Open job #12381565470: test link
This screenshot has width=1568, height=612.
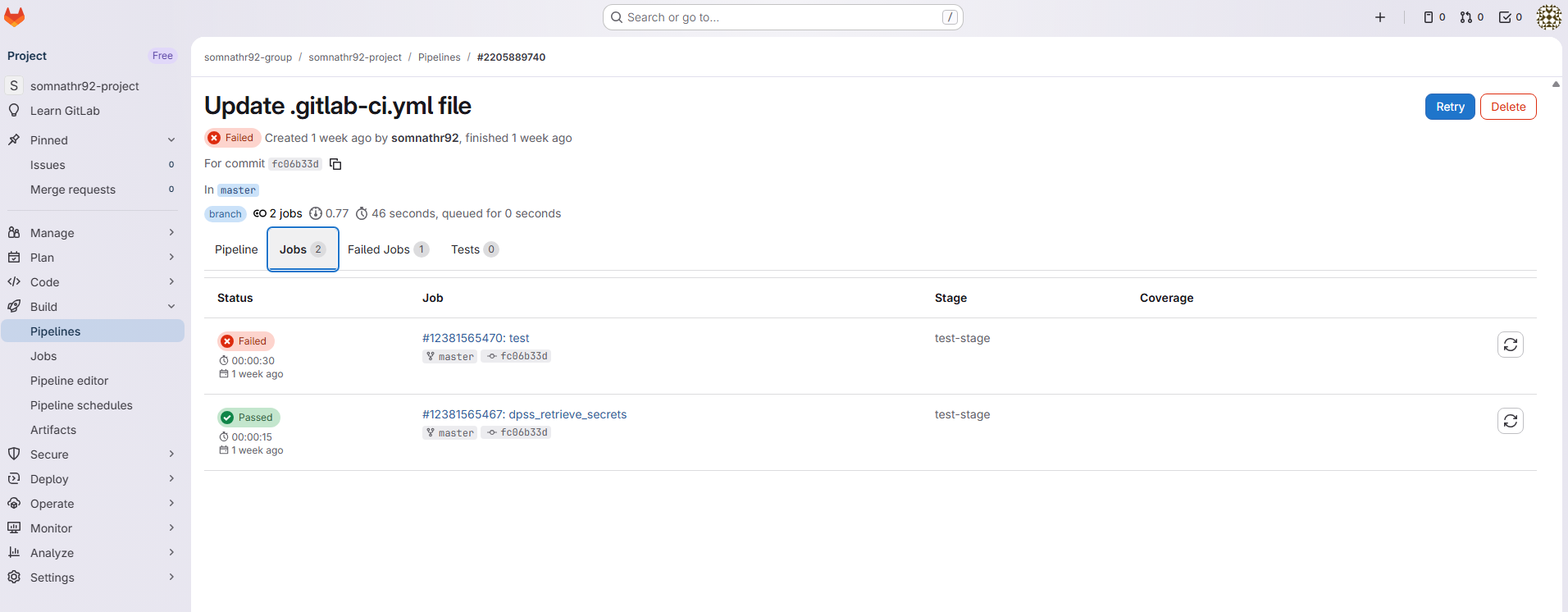[x=476, y=338]
